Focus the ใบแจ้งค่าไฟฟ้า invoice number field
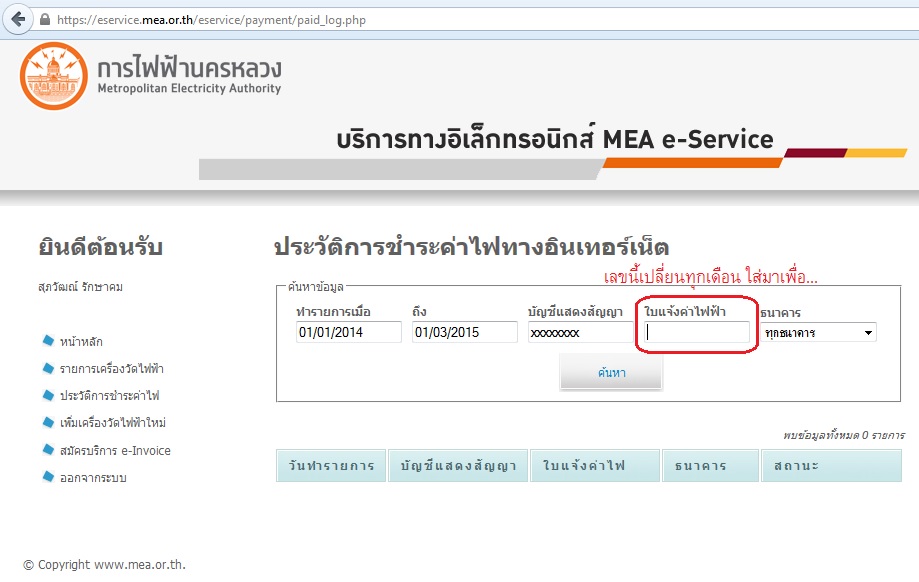The width and height of the screenshot is (919, 582). point(697,332)
